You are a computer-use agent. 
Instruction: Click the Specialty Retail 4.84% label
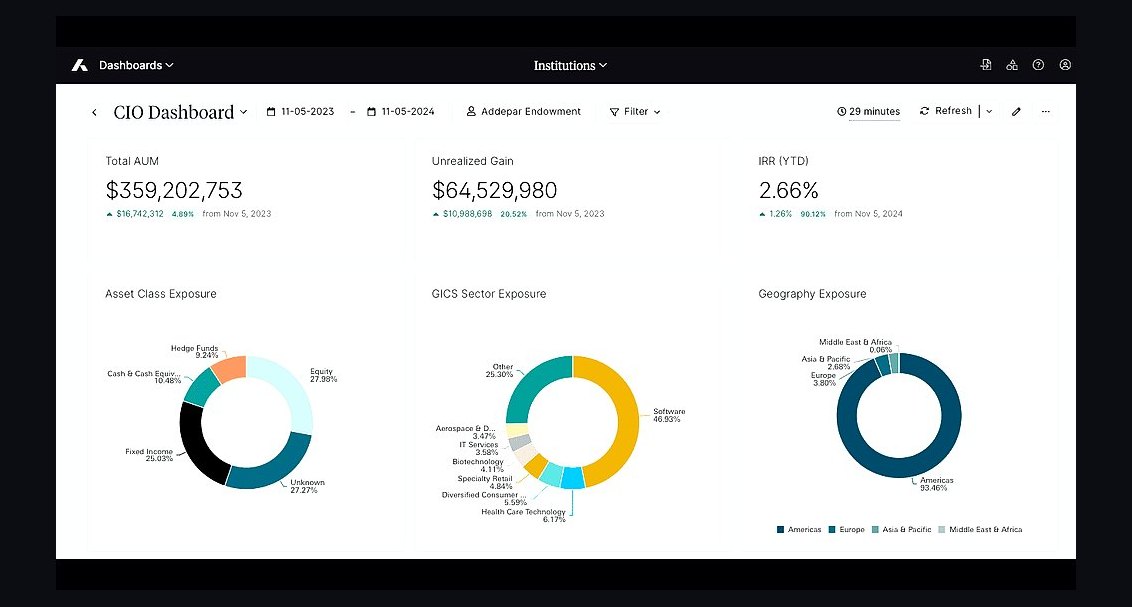point(485,482)
